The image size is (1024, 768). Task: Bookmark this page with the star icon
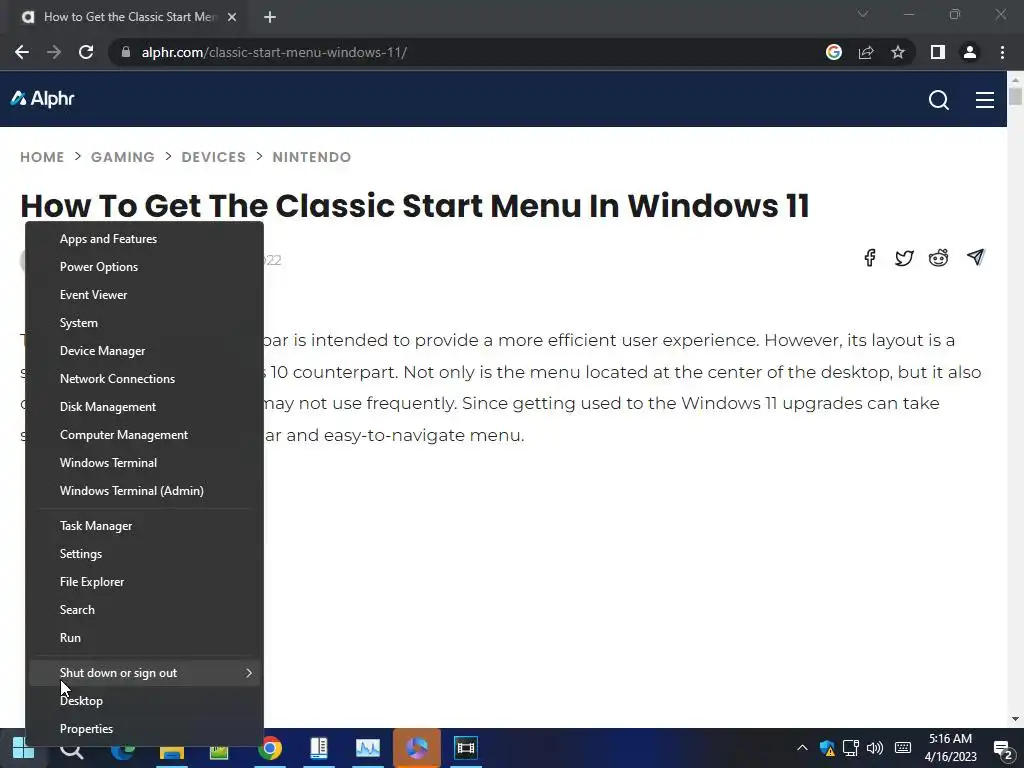coord(898,52)
